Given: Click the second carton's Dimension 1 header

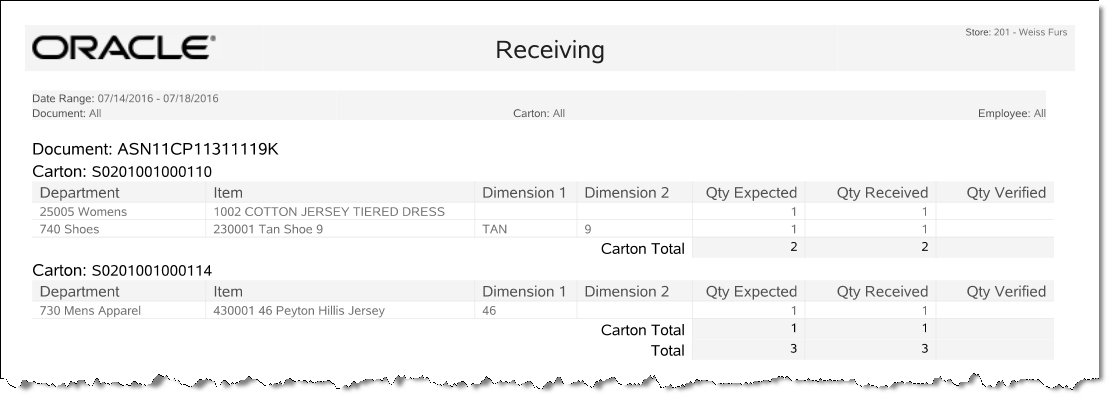Looking at the screenshot, I should 524,291.
